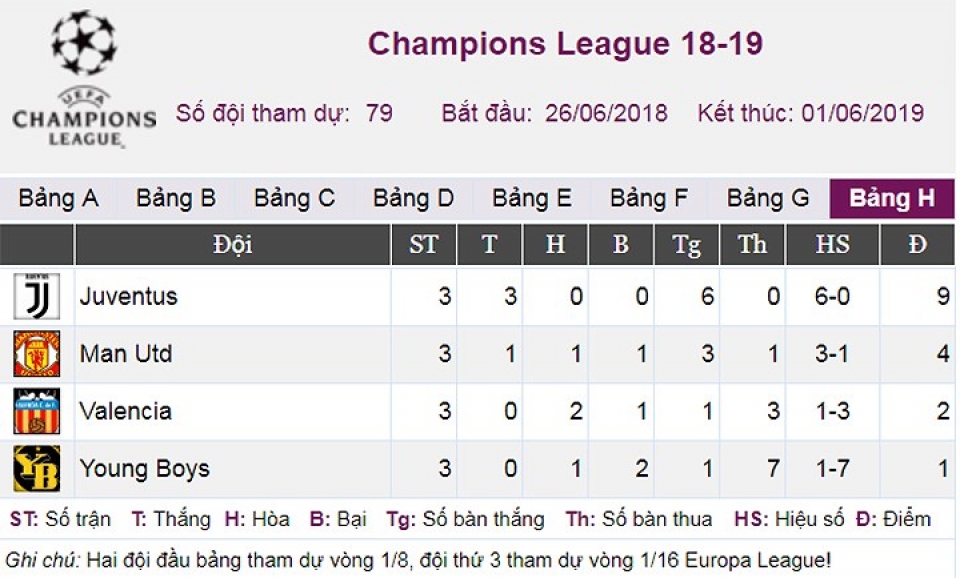Click the Juventus club crest

[x=36, y=296]
